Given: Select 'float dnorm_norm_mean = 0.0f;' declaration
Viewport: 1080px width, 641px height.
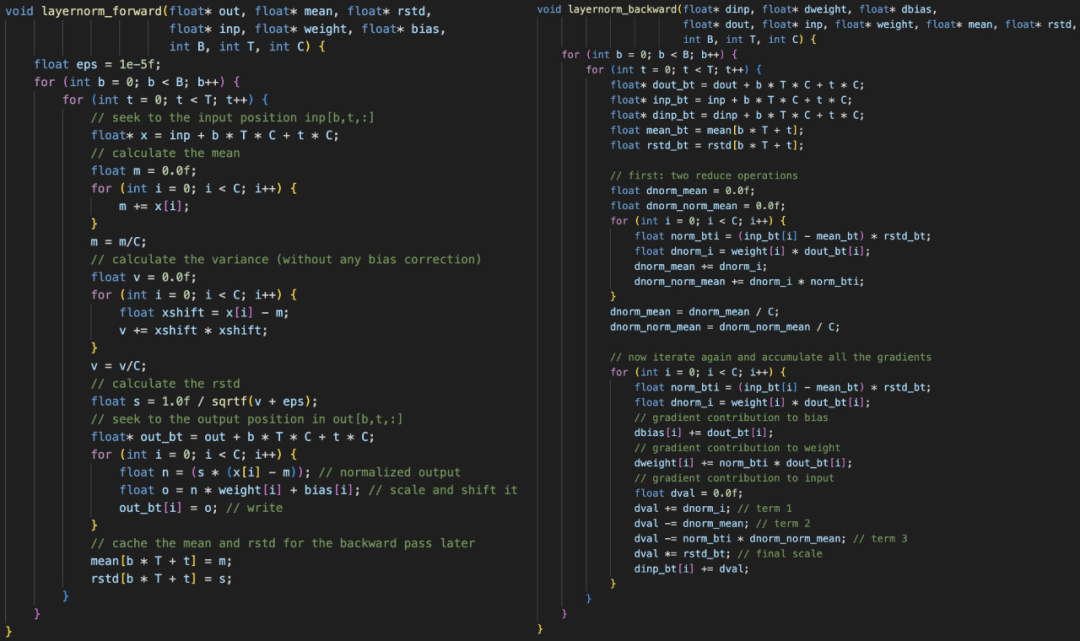Looking at the screenshot, I should (x=698, y=207).
